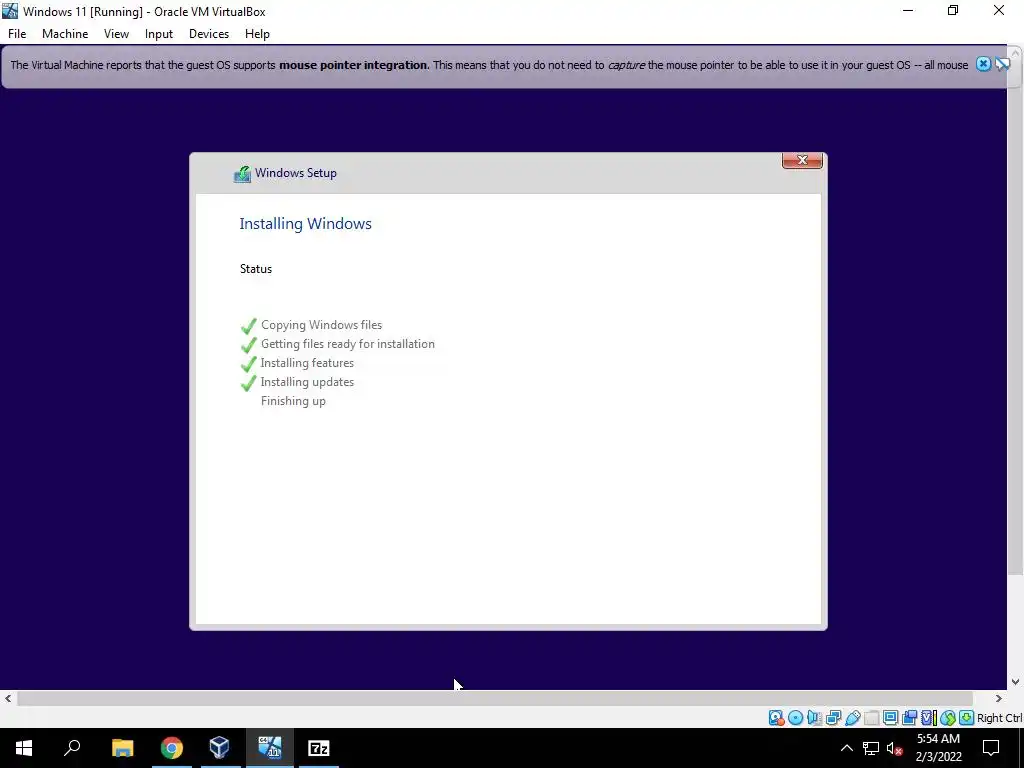Show hidden system tray icons
The height and width of the screenshot is (768, 1024).
pyautogui.click(x=846, y=748)
